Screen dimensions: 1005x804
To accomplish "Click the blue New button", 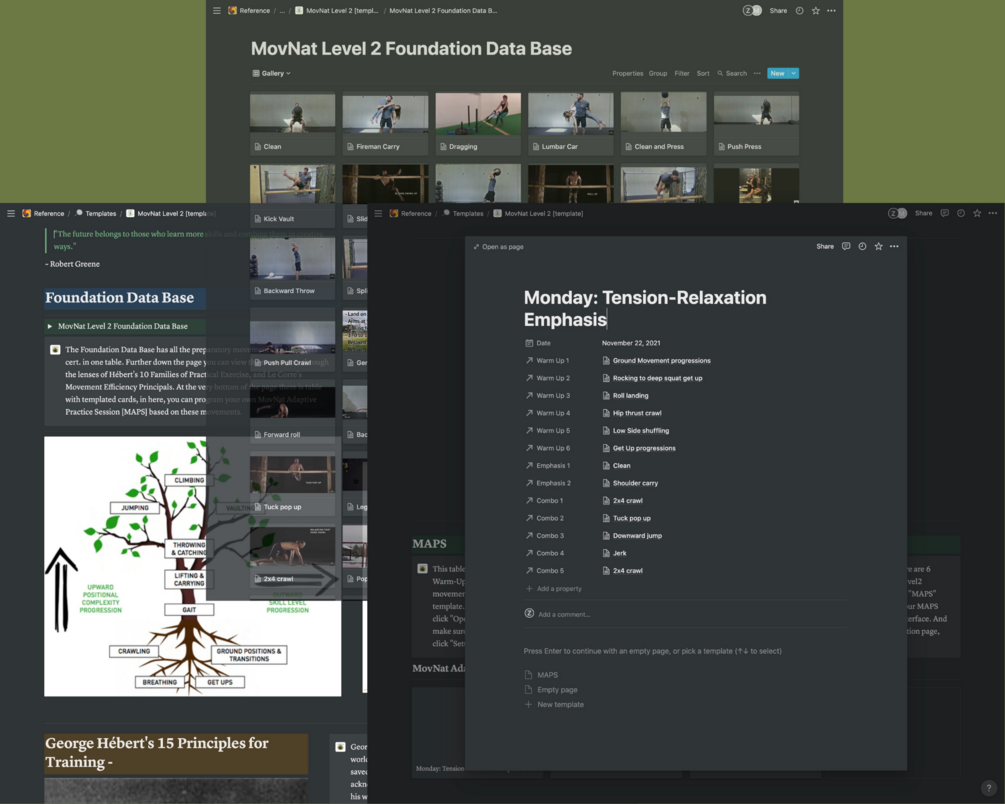I will pos(777,73).
